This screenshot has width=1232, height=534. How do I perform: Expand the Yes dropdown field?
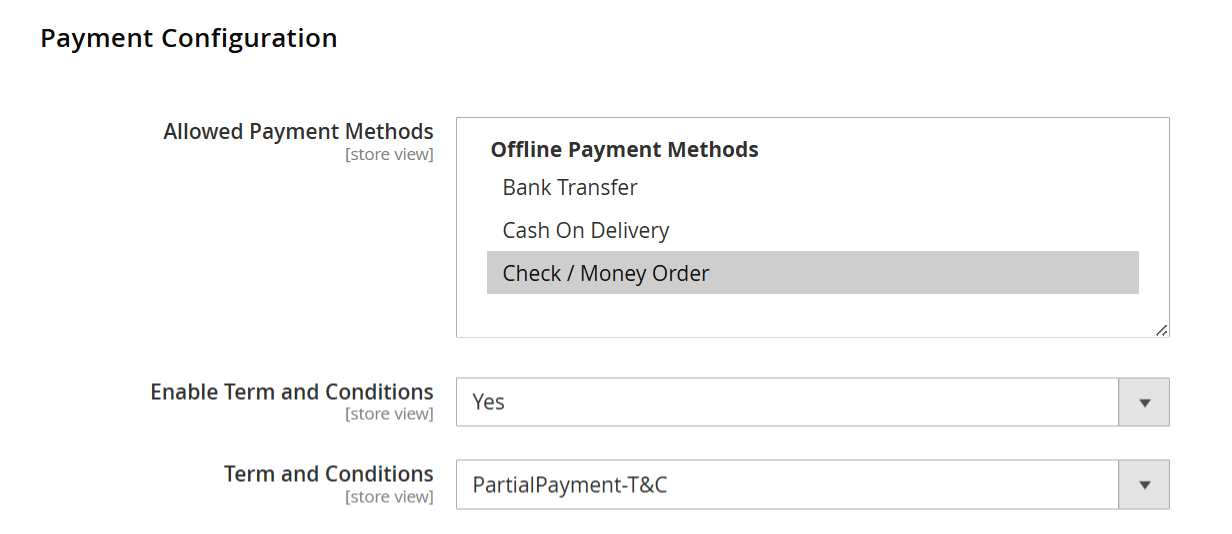(x=813, y=402)
